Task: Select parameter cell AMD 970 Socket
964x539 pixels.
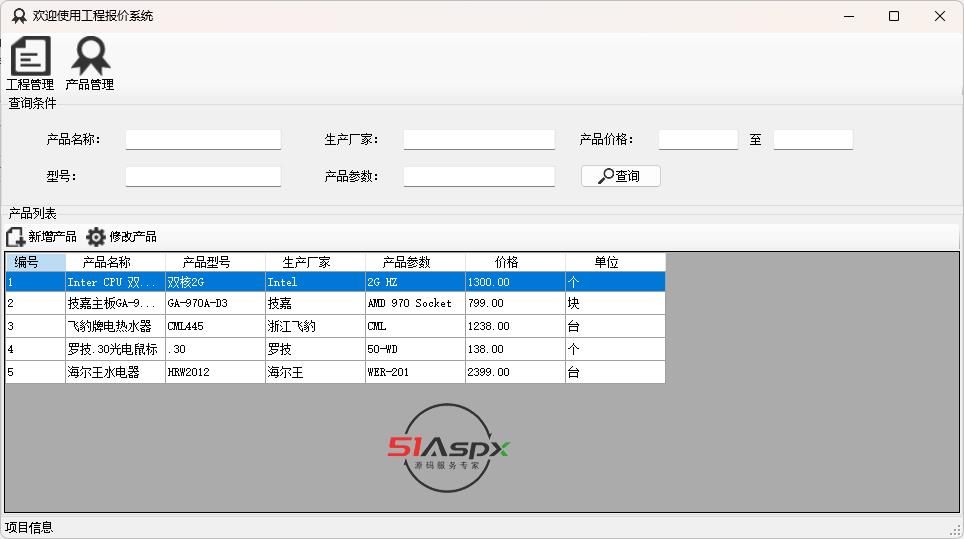Action: (x=415, y=303)
